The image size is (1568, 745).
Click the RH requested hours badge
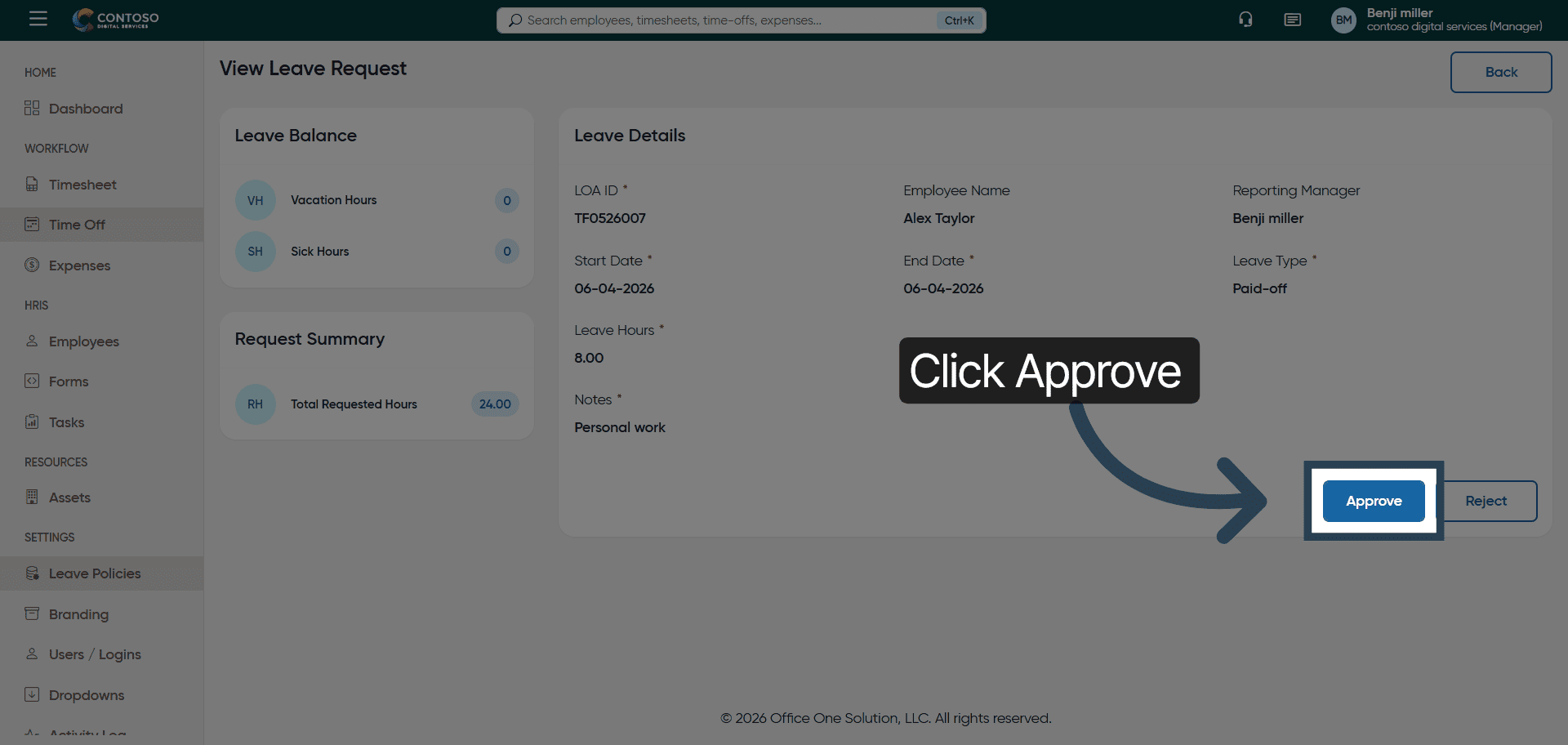(x=256, y=404)
